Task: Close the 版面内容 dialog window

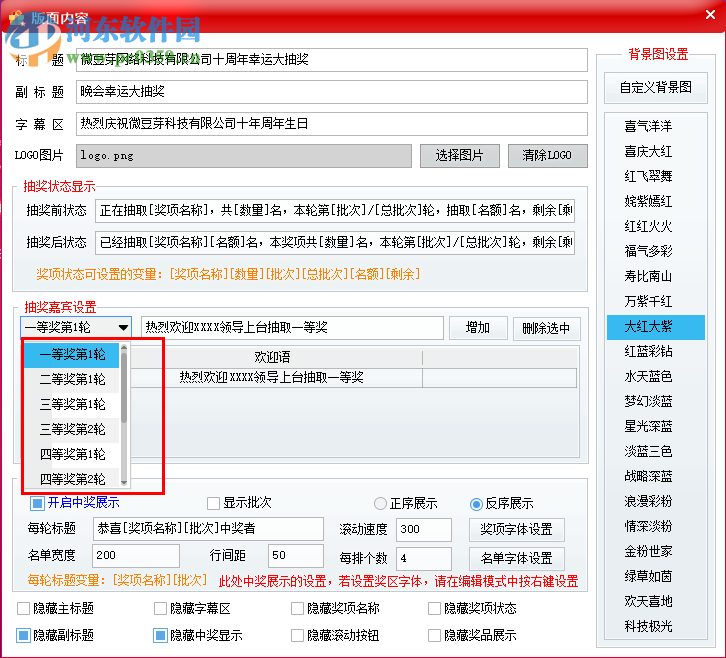Action: coord(710,15)
